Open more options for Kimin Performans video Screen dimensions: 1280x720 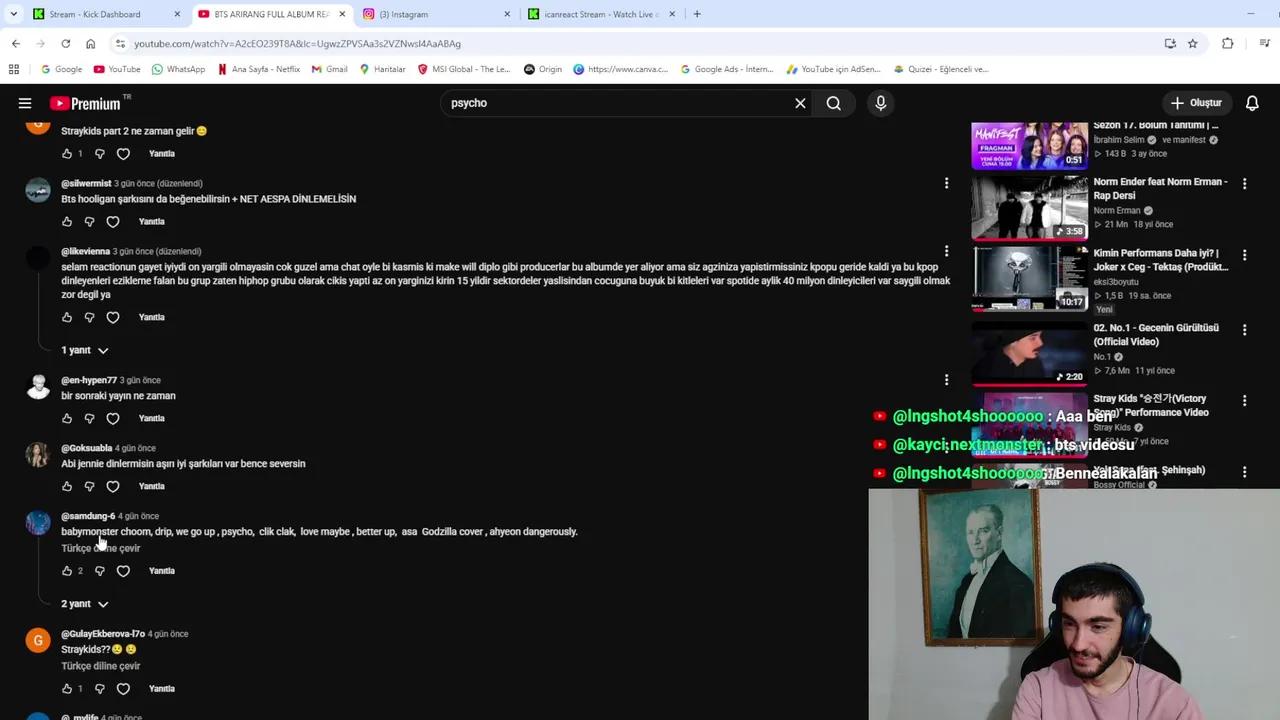pyautogui.click(x=1244, y=255)
